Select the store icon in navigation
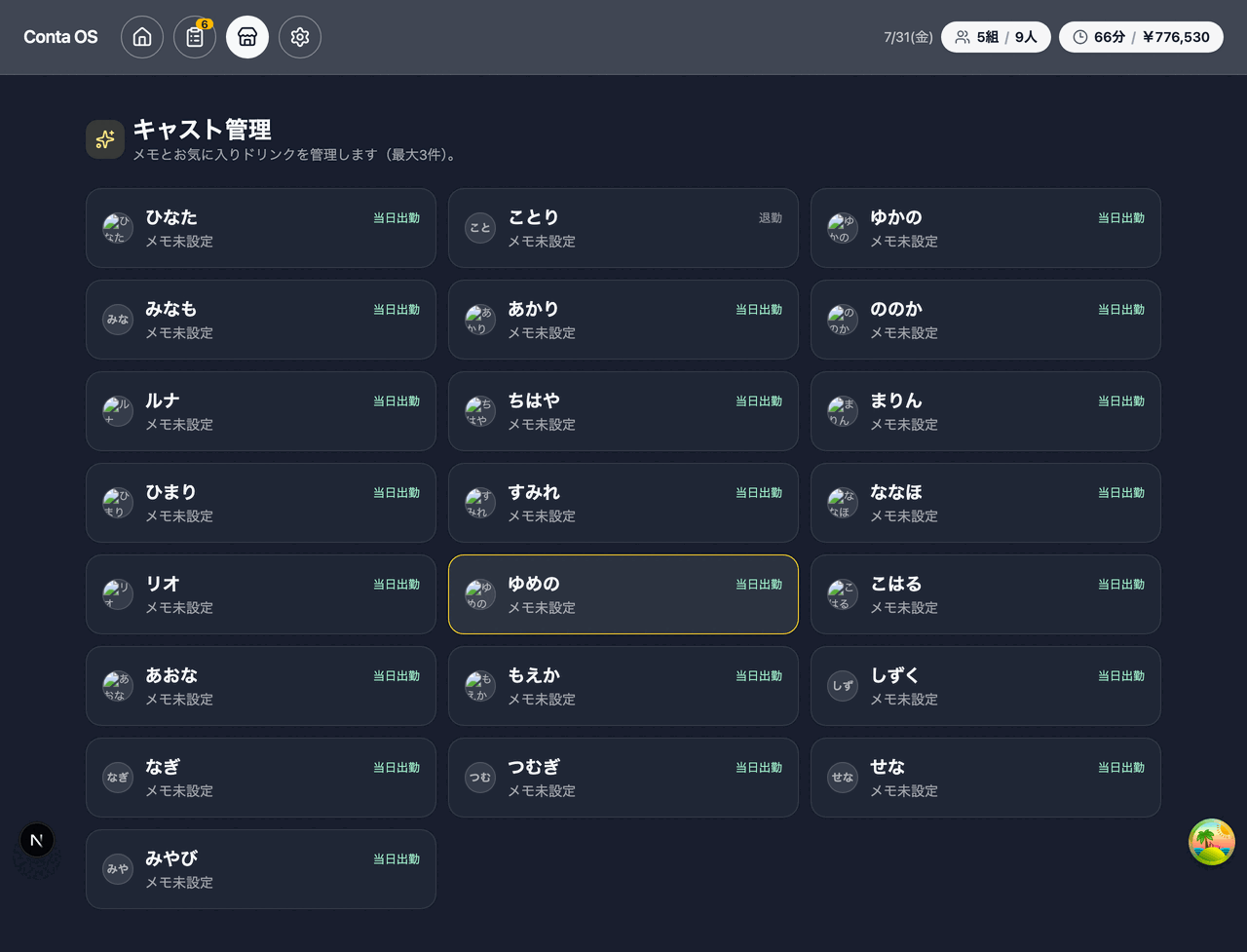This screenshot has height=952, width=1247. 247,37
